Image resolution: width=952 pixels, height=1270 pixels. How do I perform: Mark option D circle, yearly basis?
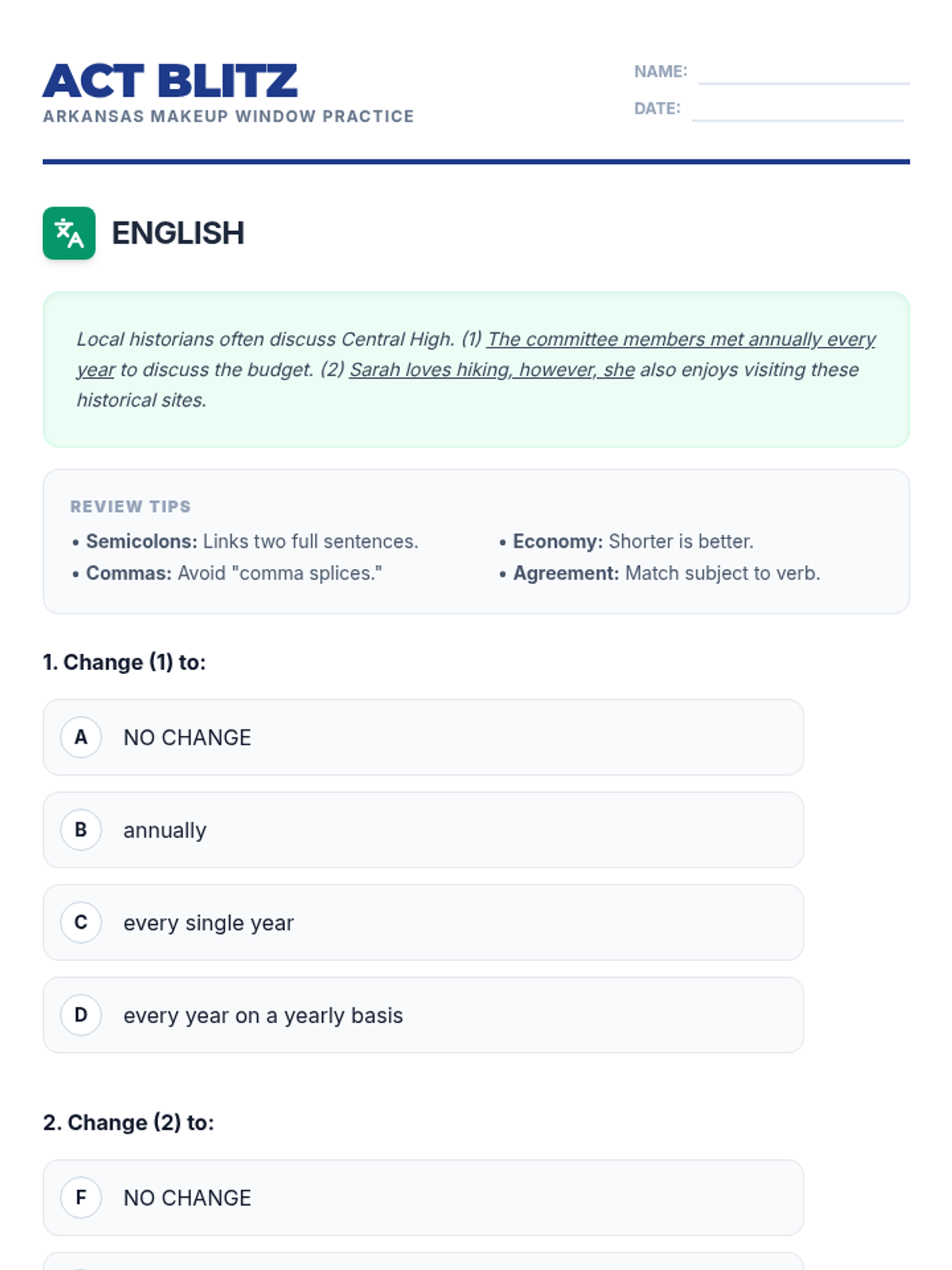tap(81, 1014)
